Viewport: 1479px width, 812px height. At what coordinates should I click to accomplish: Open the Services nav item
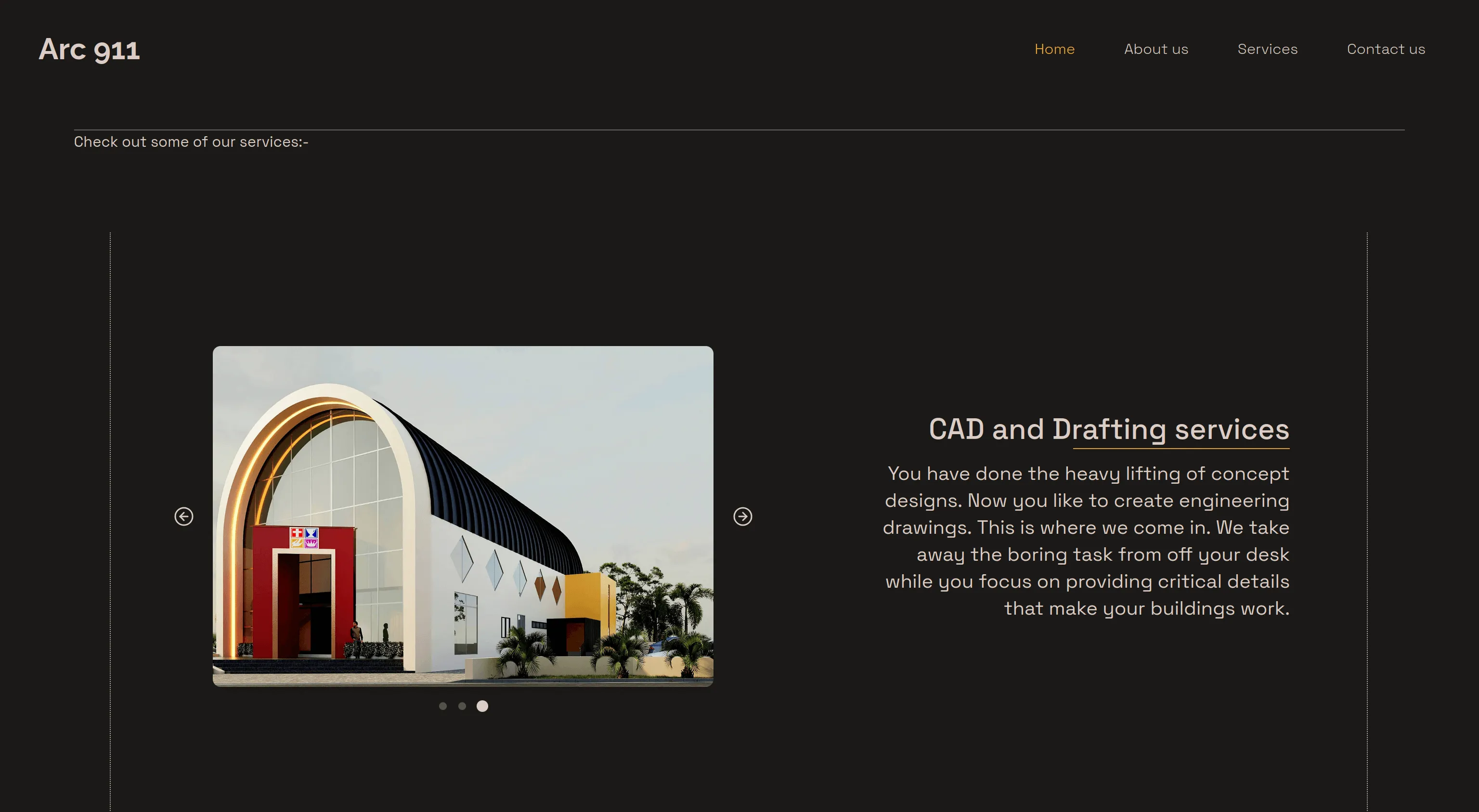[1267, 50]
